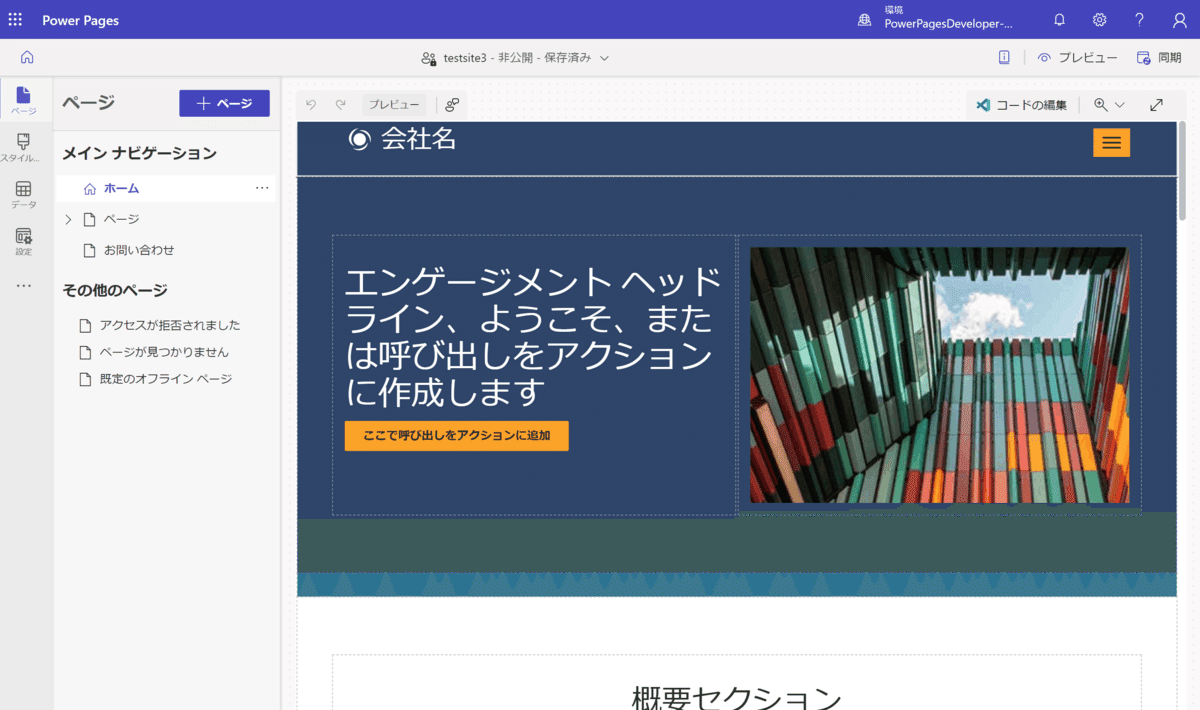1200x710 pixels.
Task: Select ページが見つかりません page
Action: point(163,352)
